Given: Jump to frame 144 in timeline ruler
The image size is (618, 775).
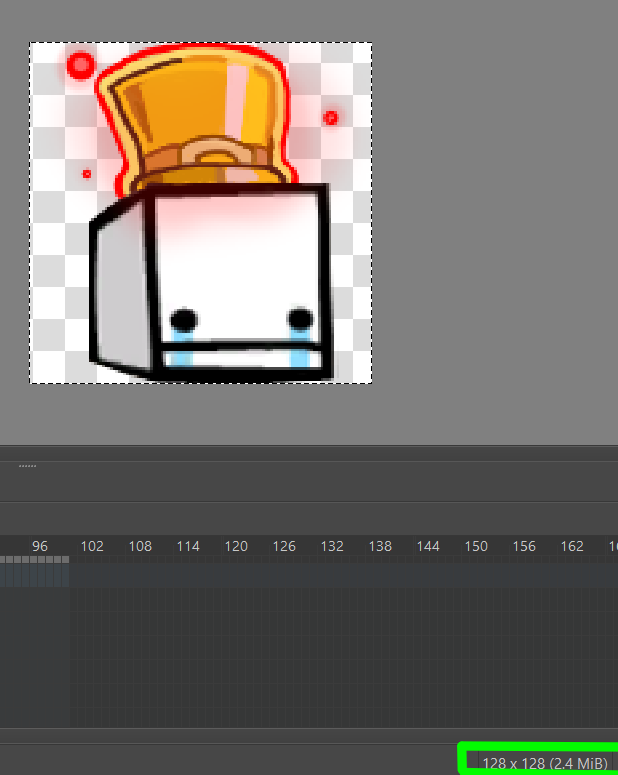Looking at the screenshot, I should (x=428, y=546).
